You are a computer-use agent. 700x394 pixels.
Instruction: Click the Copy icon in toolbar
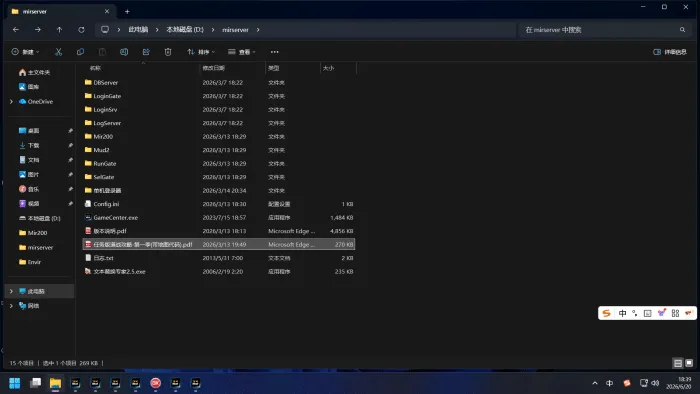(80, 52)
